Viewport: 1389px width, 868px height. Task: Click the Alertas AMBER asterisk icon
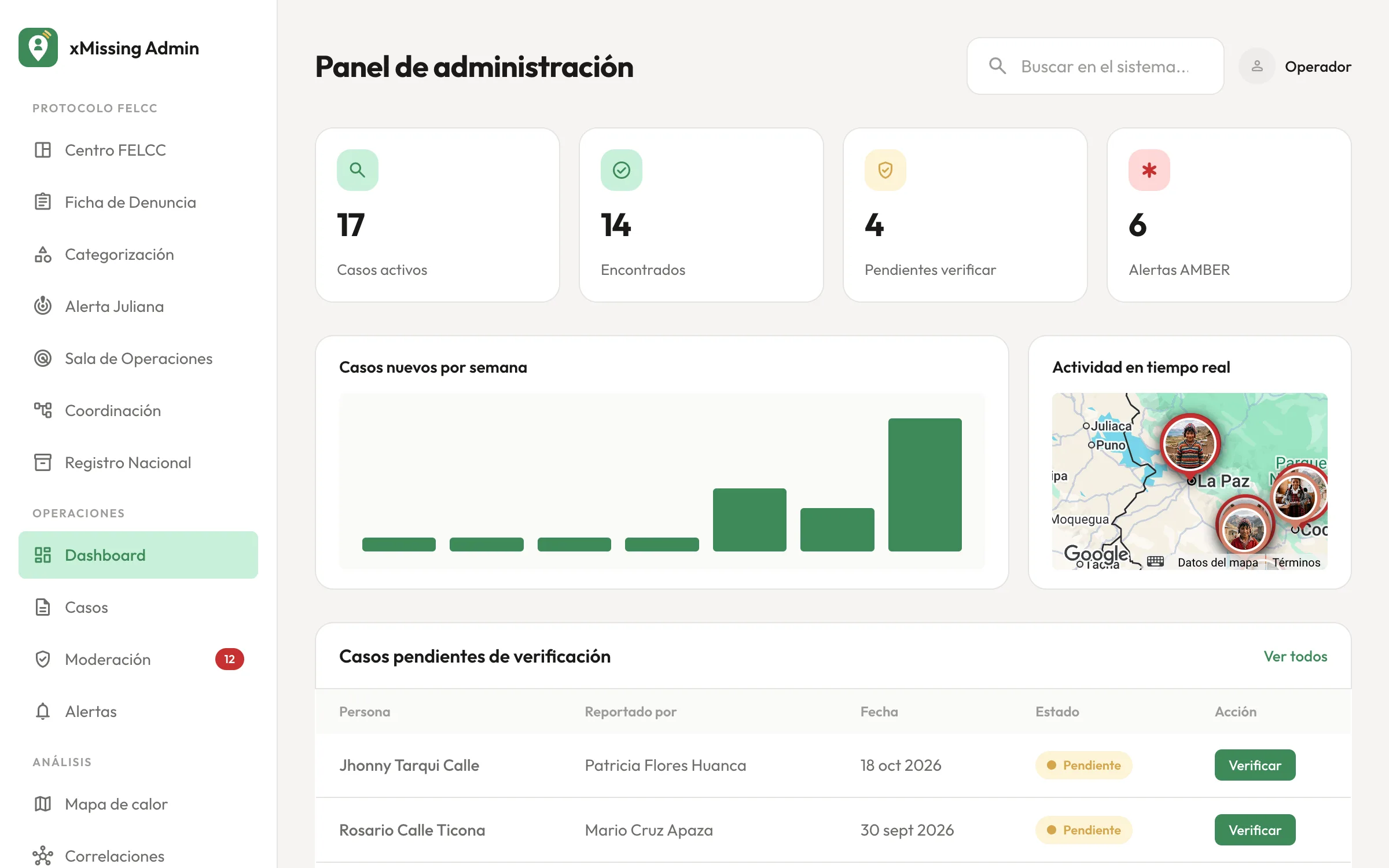point(1149,170)
